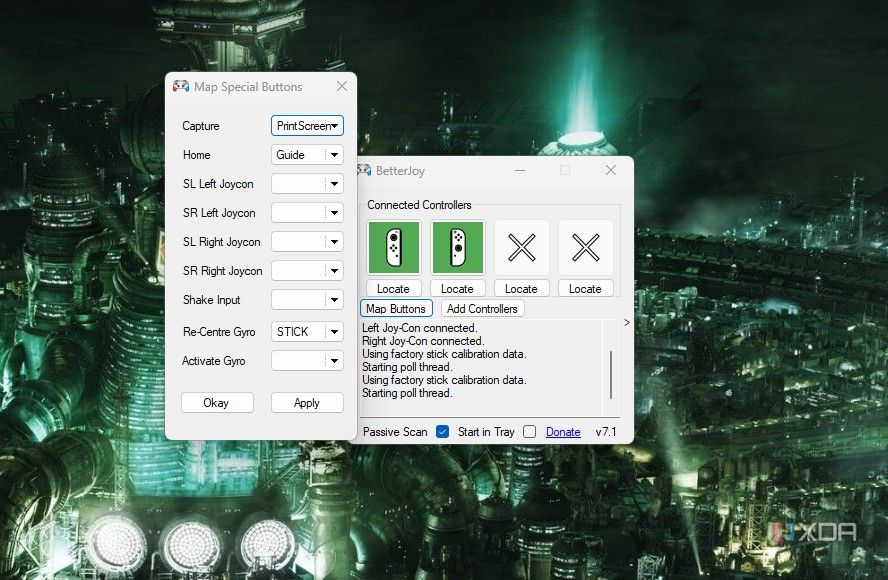Click the third empty controller slot
This screenshot has width=888, height=580.
tap(521, 247)
